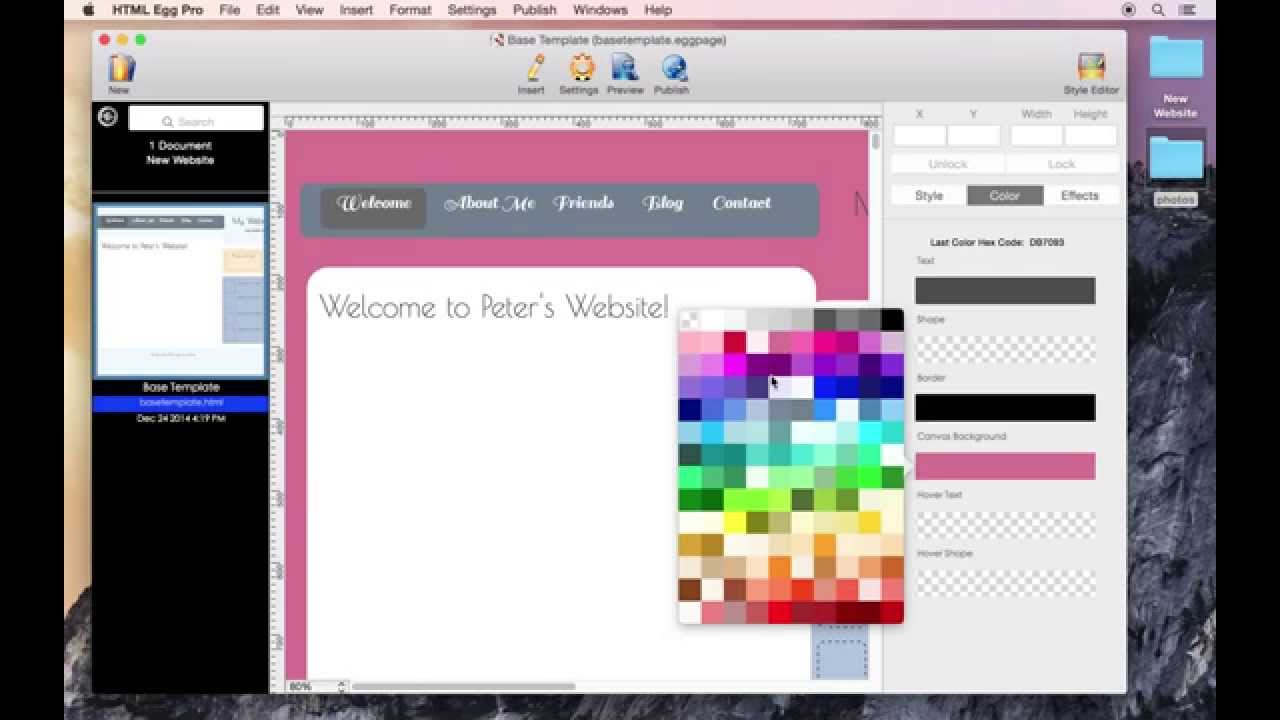1280x720 pixels.
Task: Switch to the Style tab
Action: (927, 195)
